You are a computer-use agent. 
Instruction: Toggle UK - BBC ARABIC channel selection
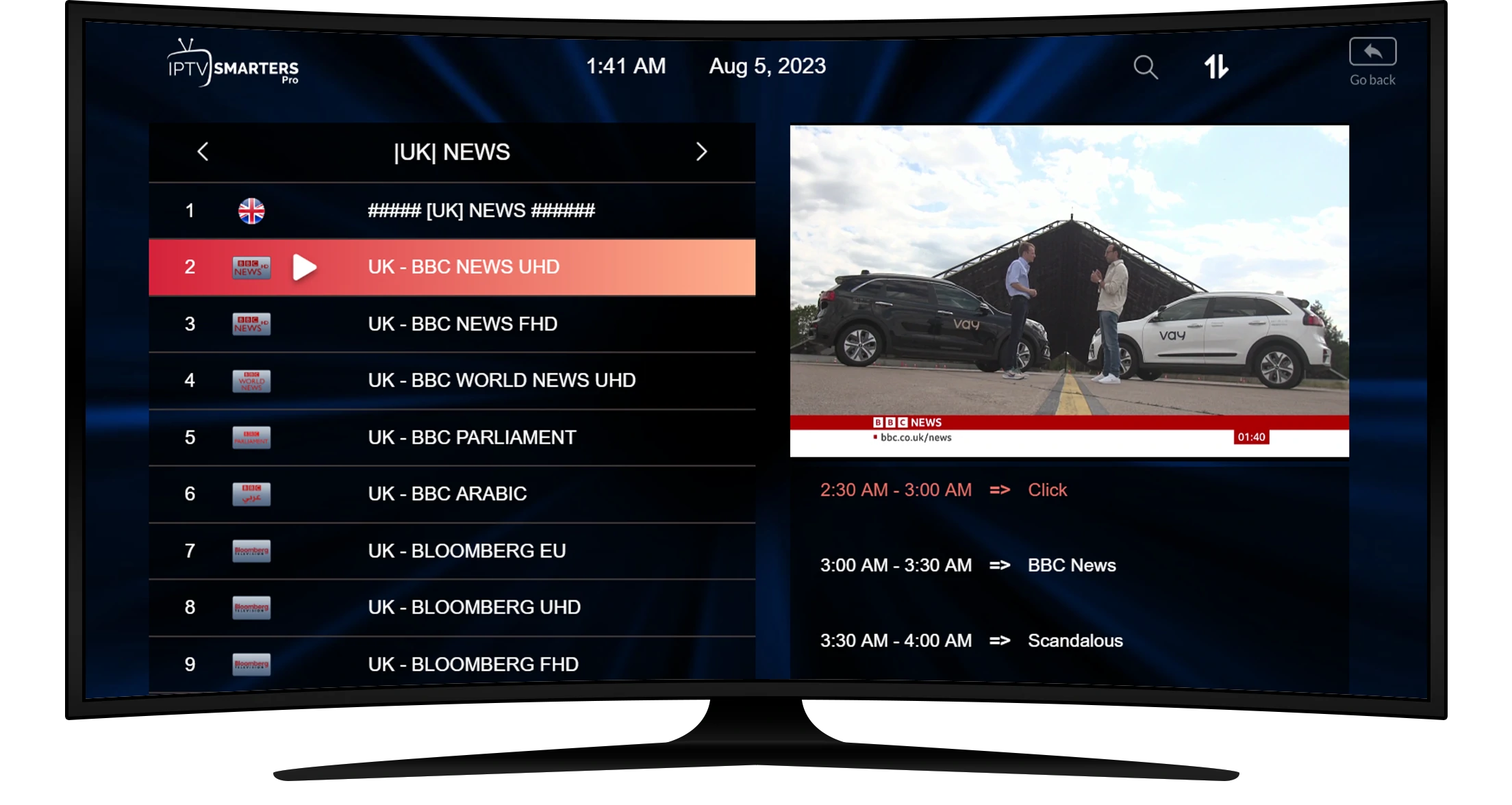point(452,494)
